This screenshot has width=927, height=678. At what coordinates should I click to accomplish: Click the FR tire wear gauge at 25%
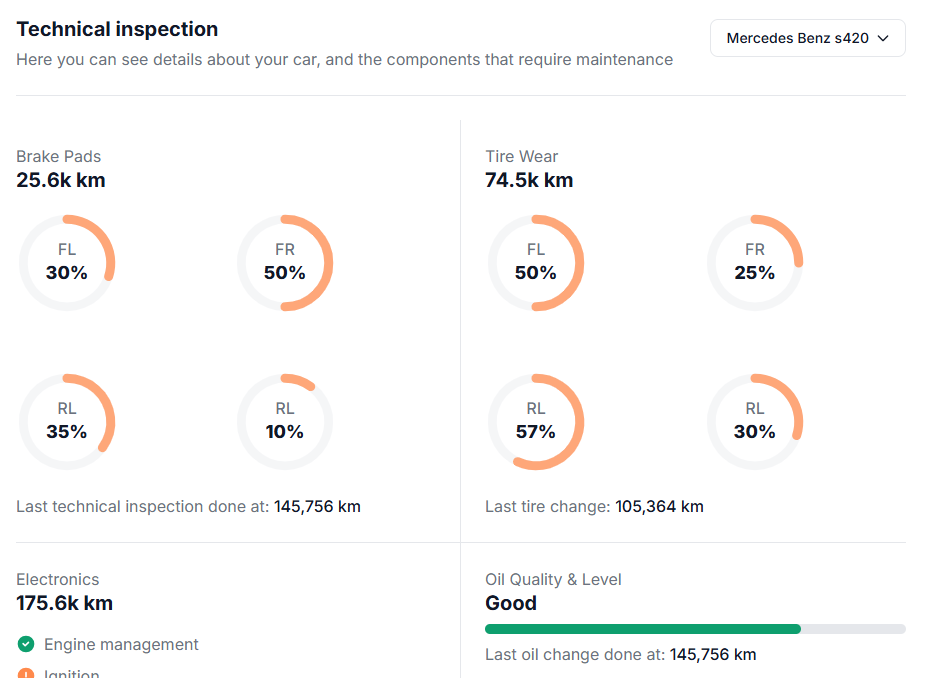coord(755,262)
